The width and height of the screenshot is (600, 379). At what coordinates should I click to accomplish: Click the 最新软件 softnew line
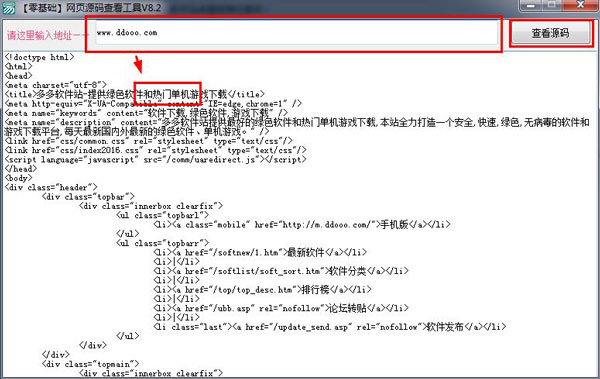[x=260, y=252]
